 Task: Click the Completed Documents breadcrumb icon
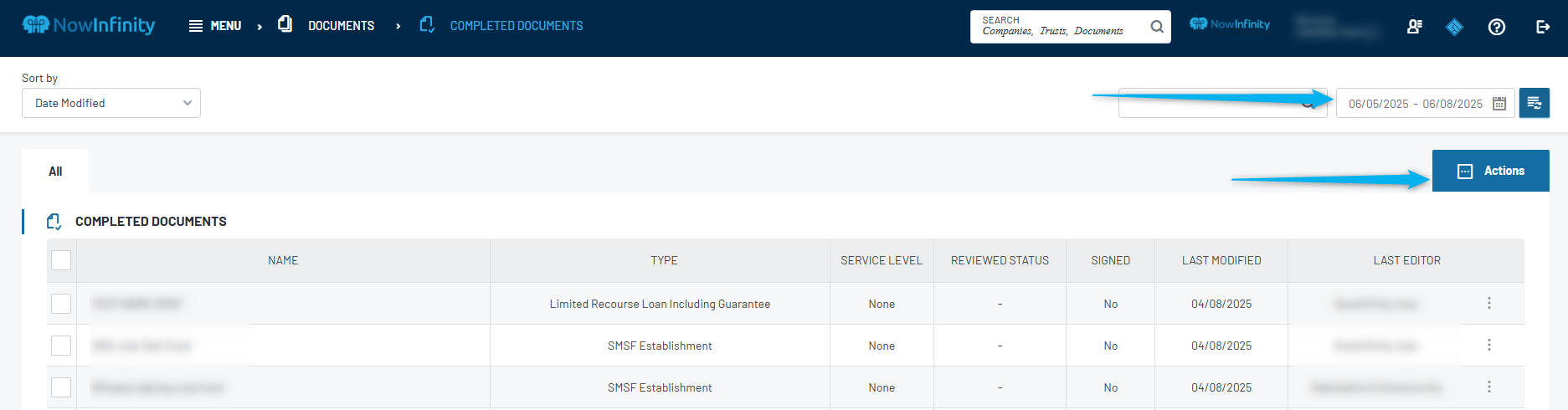[427, 25]
